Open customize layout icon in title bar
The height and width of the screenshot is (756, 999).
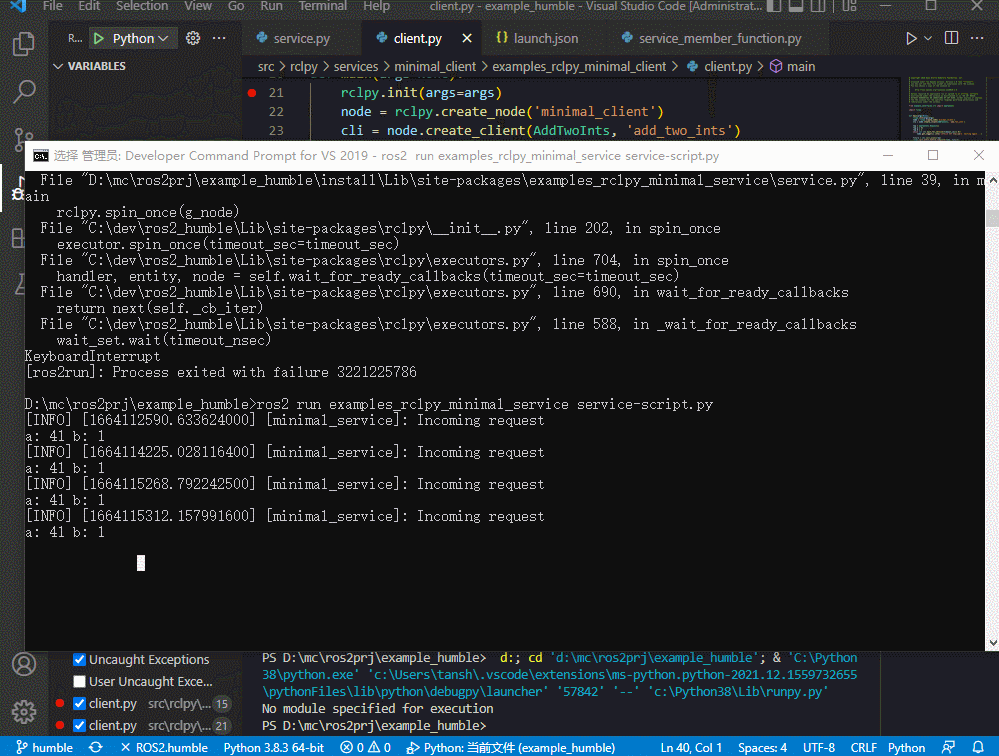[849, 6]
